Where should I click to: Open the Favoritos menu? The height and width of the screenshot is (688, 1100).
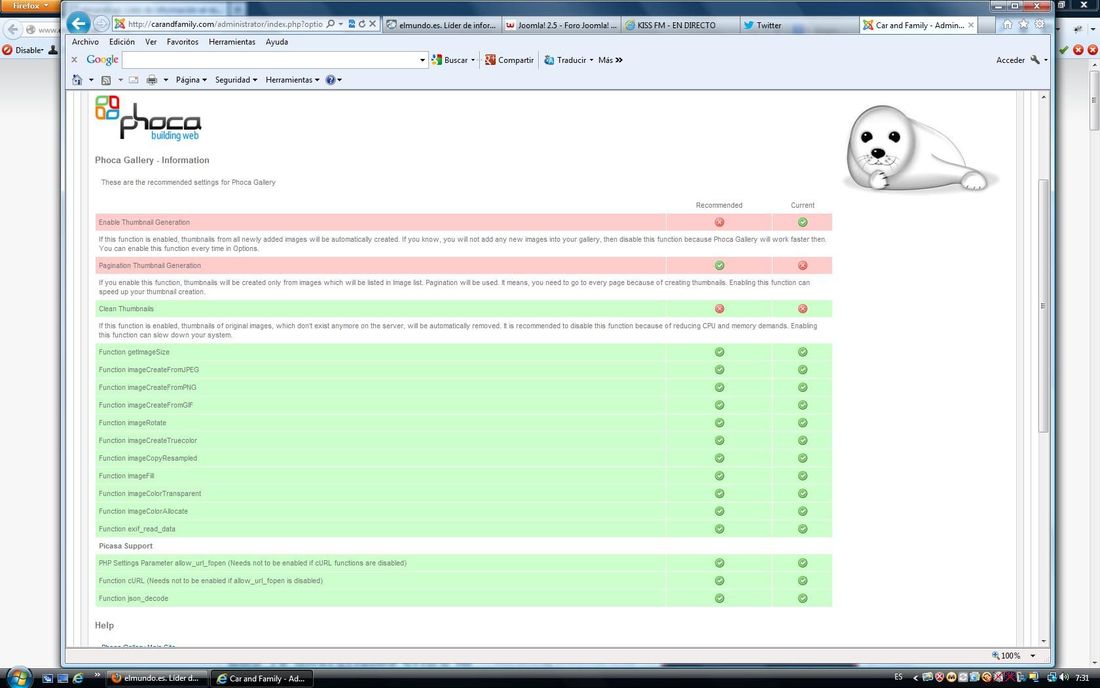click(182, 42)
